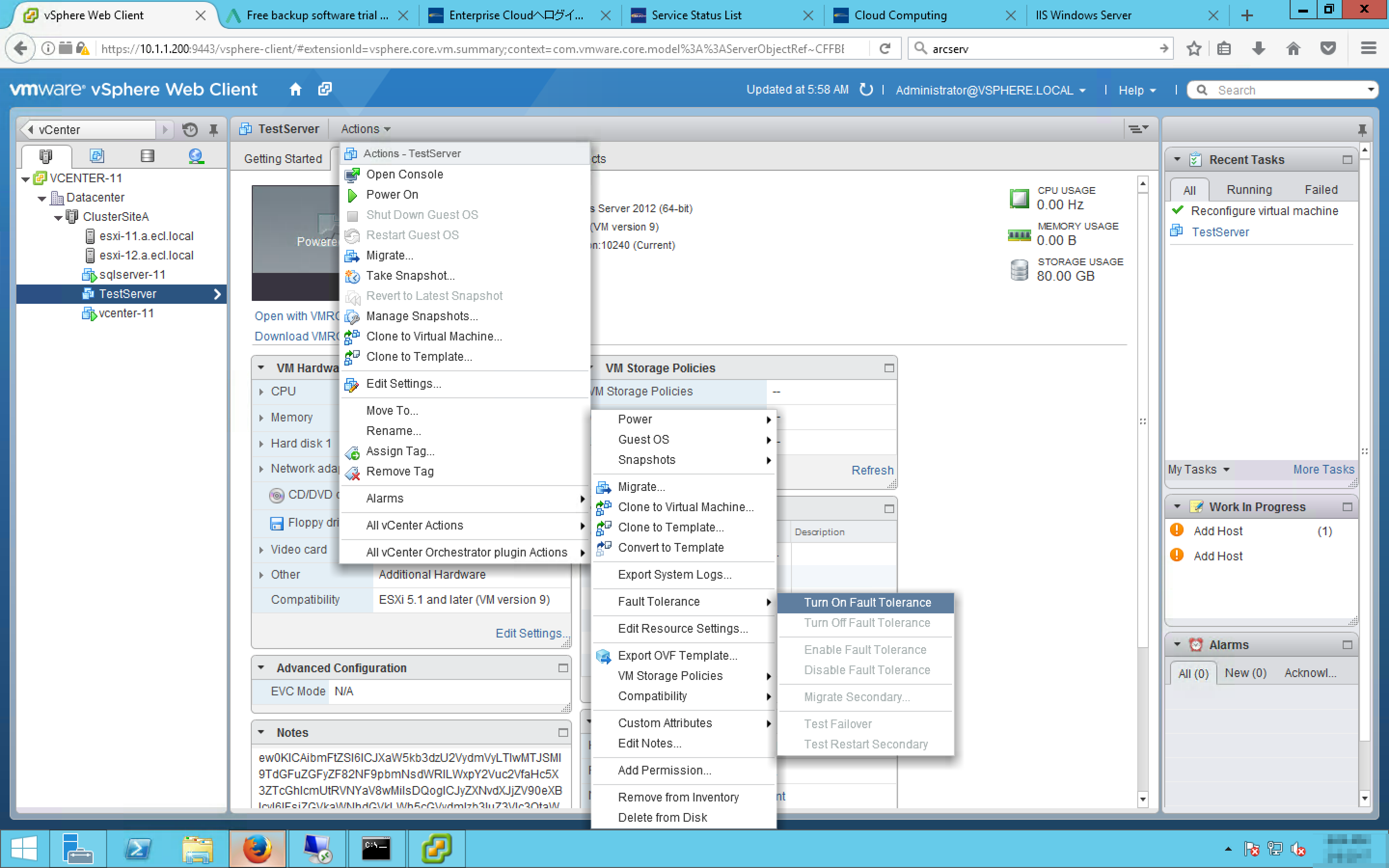Choose Take Snapshot from the Actions menu
This screenshot has width=1389, height=868.
(410, 275)
